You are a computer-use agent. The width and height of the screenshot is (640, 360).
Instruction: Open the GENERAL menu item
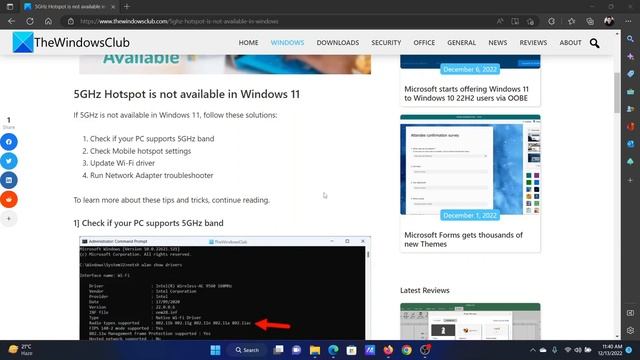click(x=461, y=42)
